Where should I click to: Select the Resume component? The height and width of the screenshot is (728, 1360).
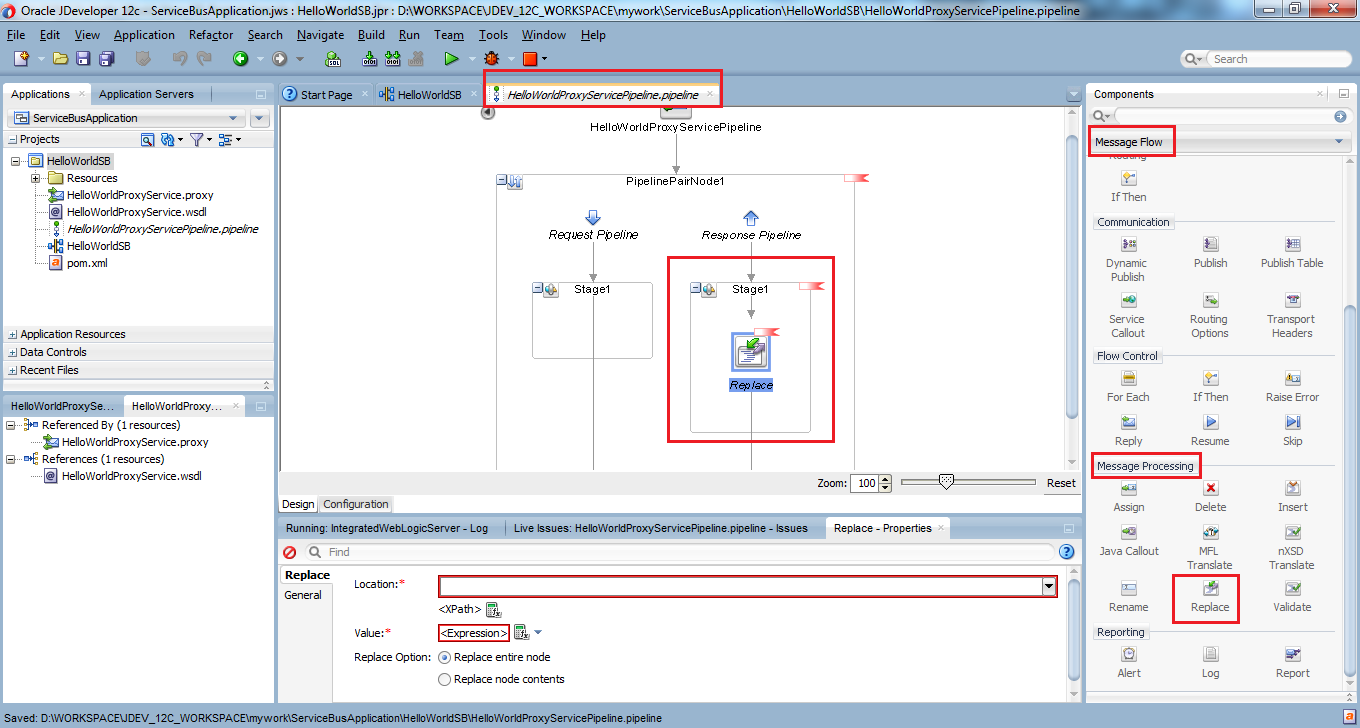[1210, 430]
